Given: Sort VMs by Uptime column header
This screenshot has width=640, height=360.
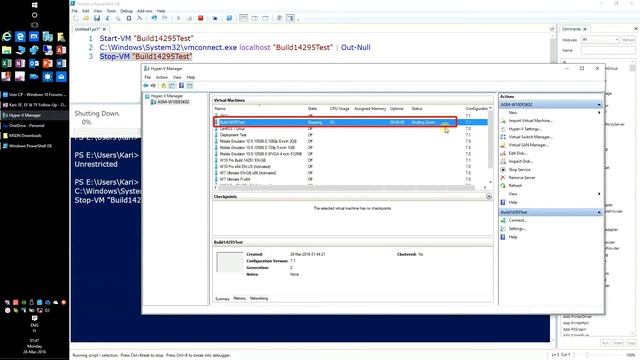Looking at the screenshot, I should tap(397, 109).
